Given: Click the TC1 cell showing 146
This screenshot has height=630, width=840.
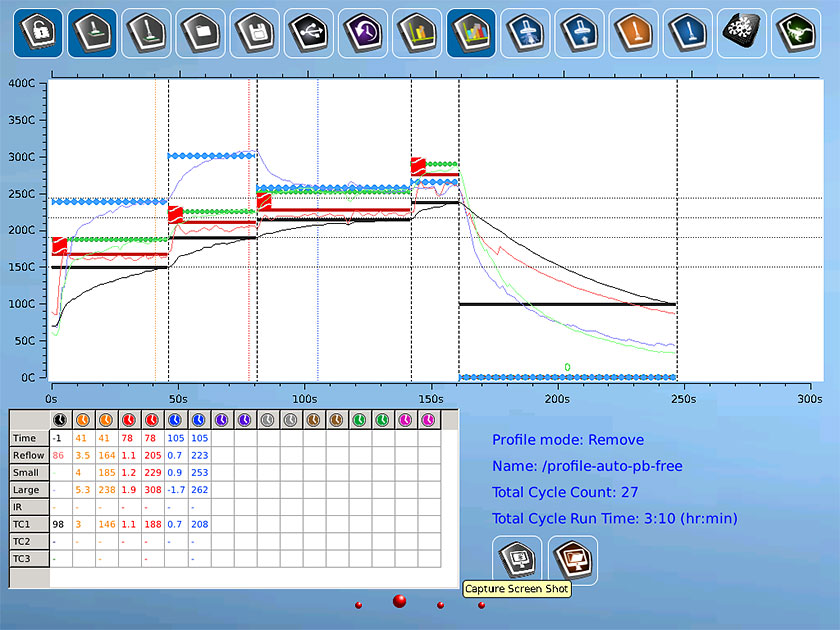Looking at the screenshot, I should pyautogui.click(x=107, y=524).
